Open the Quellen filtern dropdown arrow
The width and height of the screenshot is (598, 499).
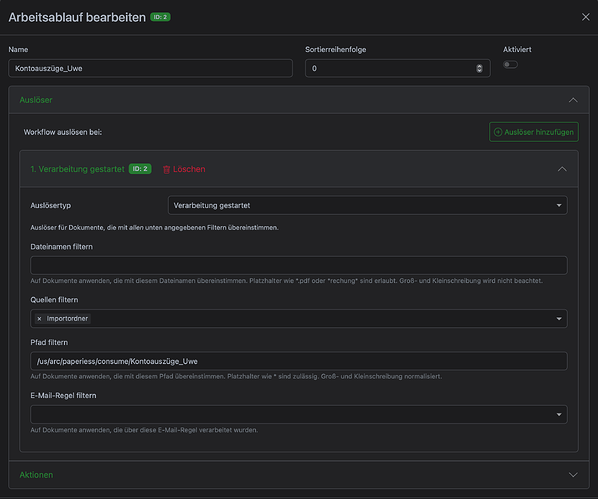pyautogui.click(x=559, y=319)
